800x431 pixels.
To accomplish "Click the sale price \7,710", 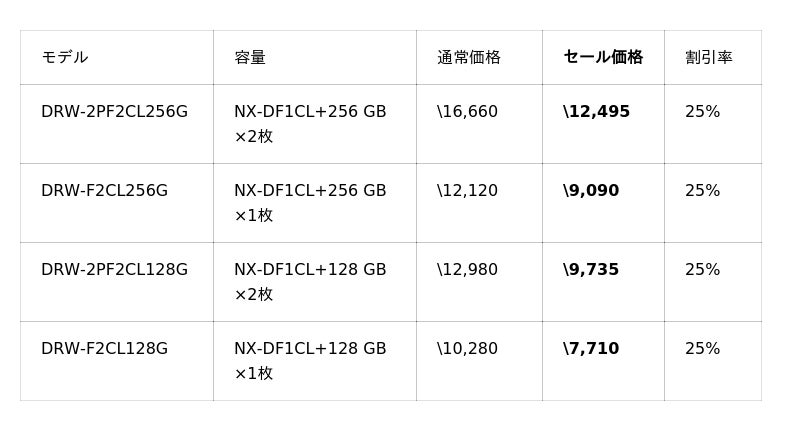I will (x=591, y=349).
